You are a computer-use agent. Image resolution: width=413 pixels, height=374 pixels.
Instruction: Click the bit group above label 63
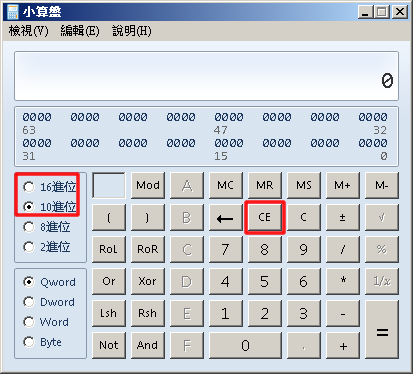37,117
